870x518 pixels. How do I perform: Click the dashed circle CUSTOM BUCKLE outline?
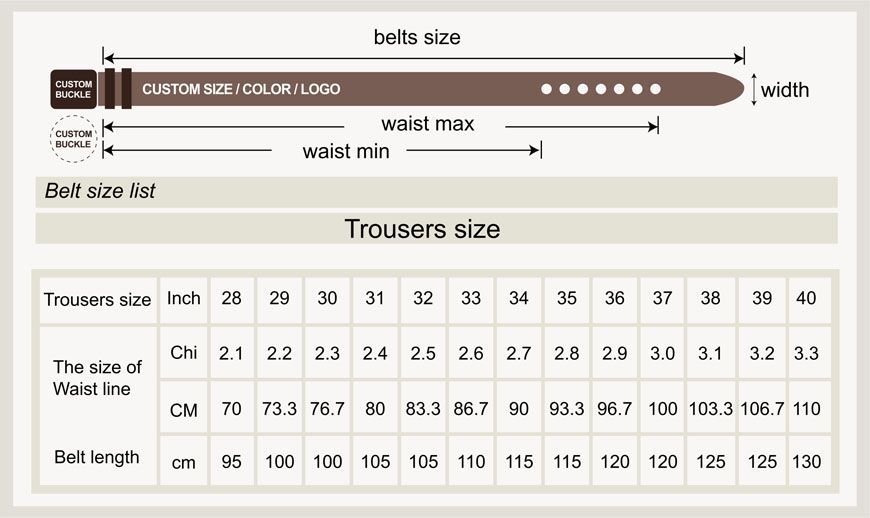(x=73, y=139)
